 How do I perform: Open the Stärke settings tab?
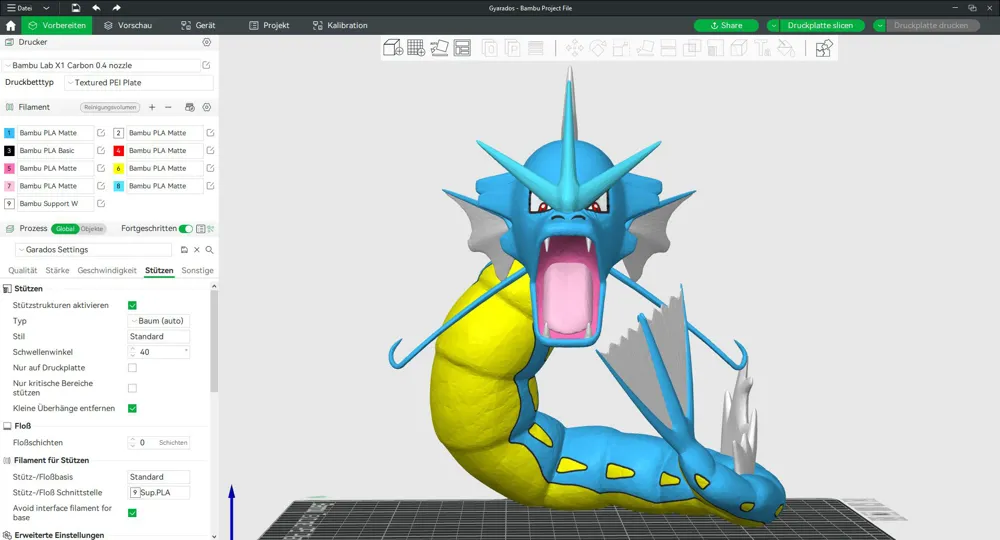pos(57,270)
